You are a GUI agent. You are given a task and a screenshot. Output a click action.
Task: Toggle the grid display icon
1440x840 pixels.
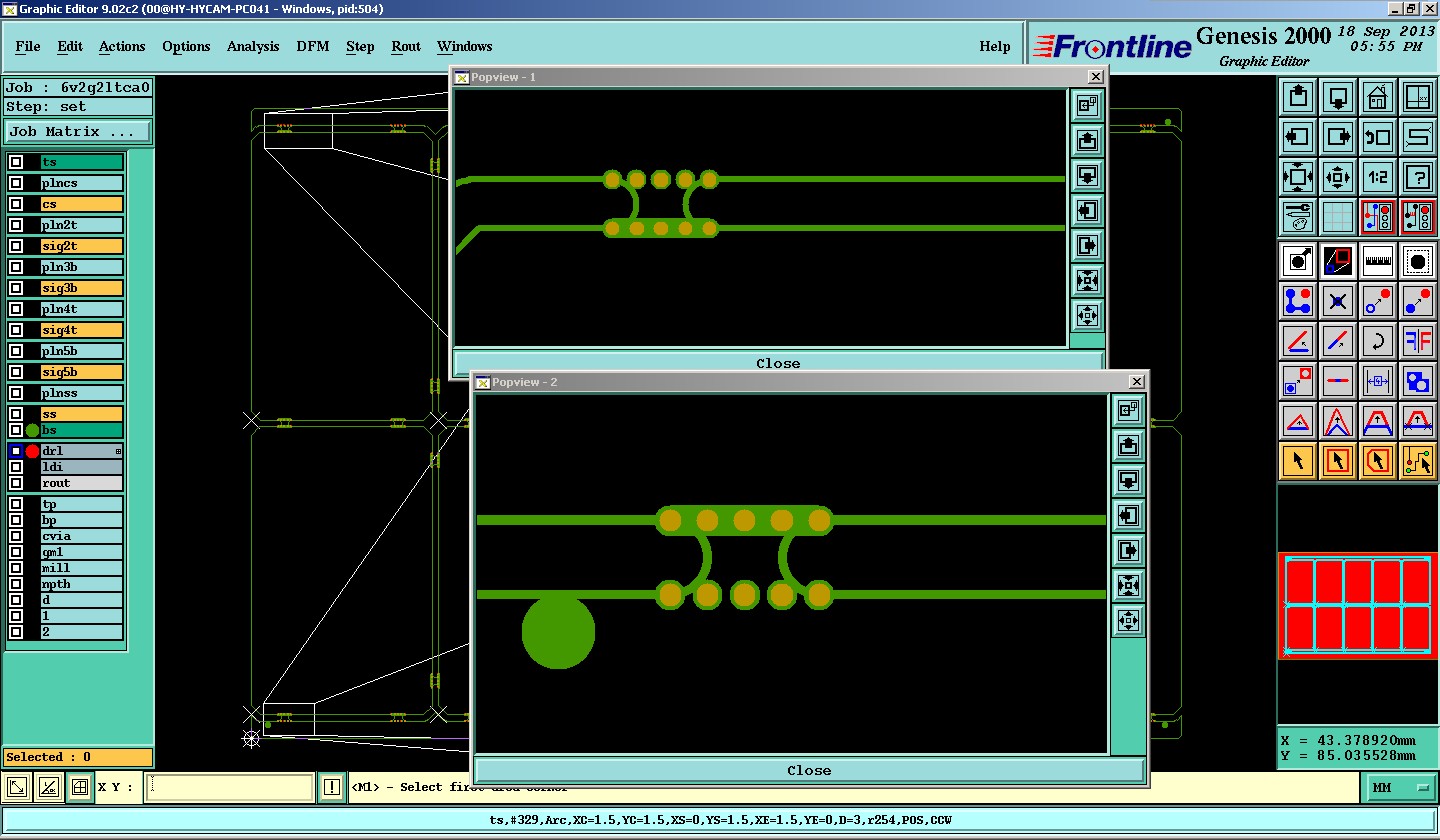coord(1337,217)
